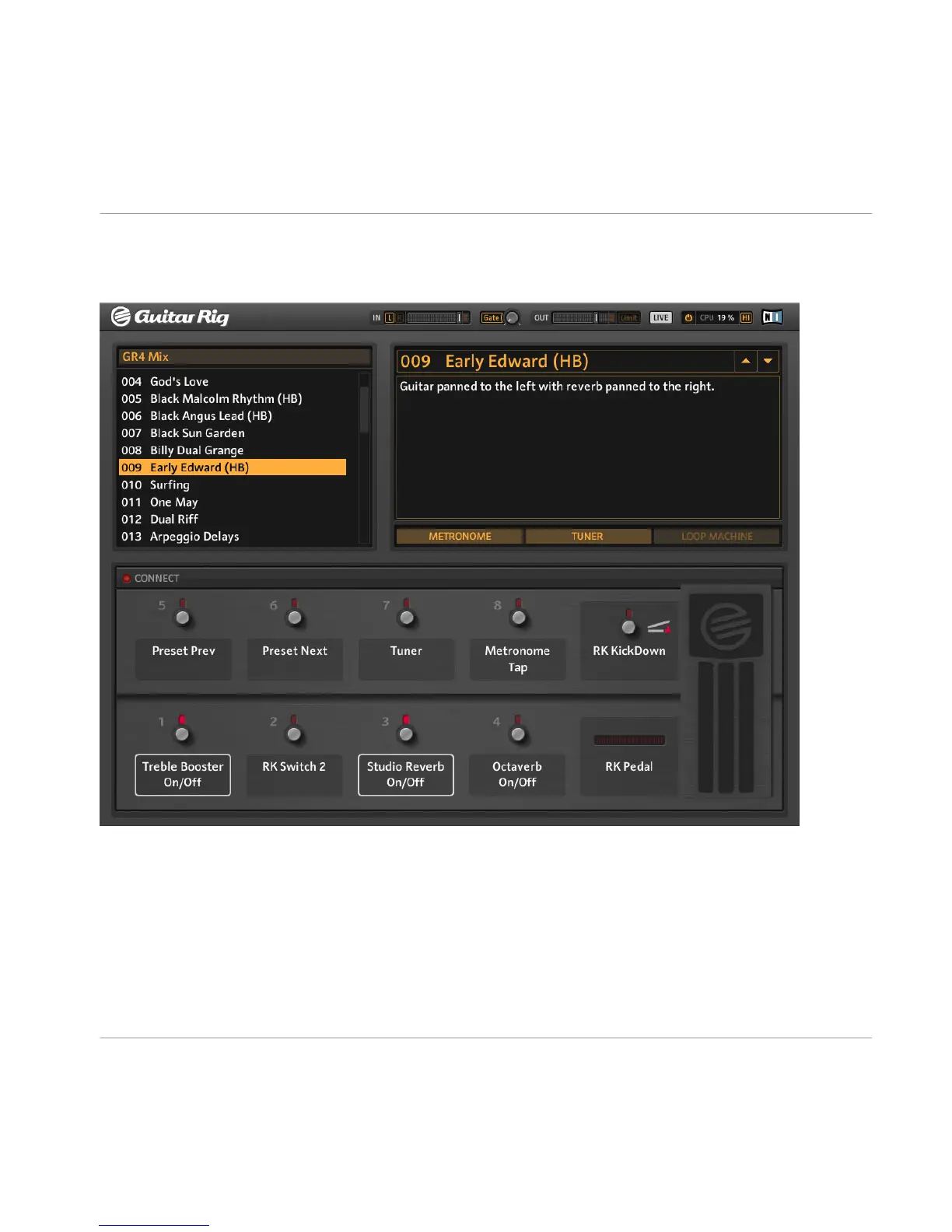Click the red CONNECT indicator
This screenshot has height=1232, width=952.
tap(127, 579)
